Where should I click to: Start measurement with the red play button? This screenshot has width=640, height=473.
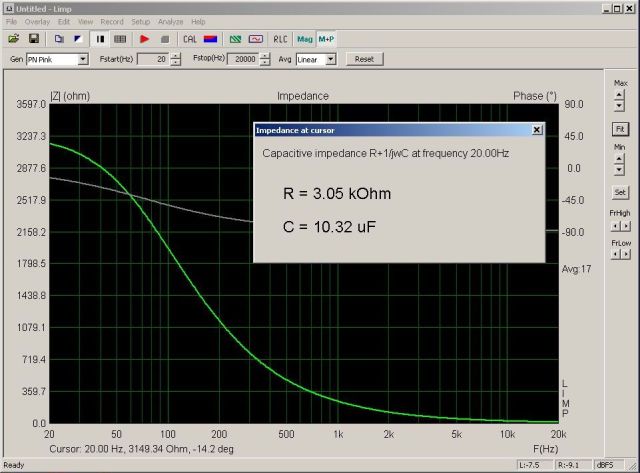(144, 39)
